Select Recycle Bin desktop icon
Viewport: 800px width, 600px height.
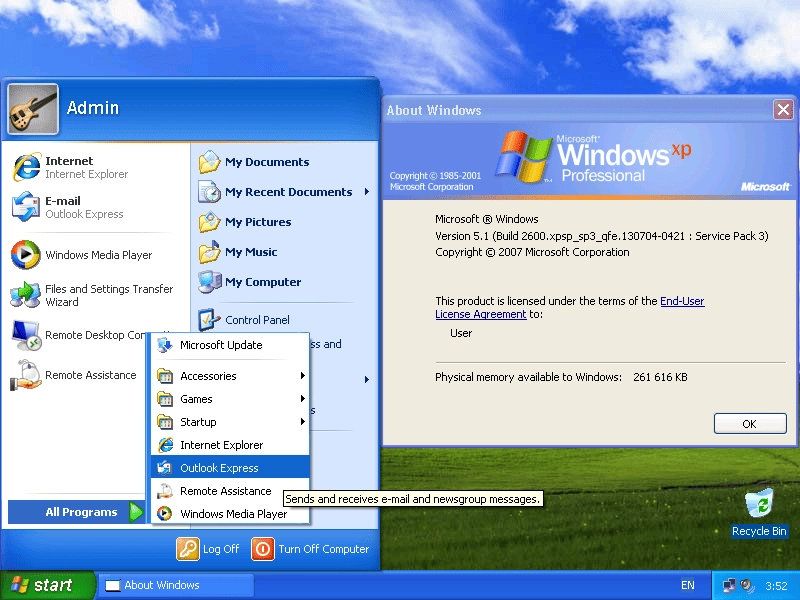pos(759,512)
